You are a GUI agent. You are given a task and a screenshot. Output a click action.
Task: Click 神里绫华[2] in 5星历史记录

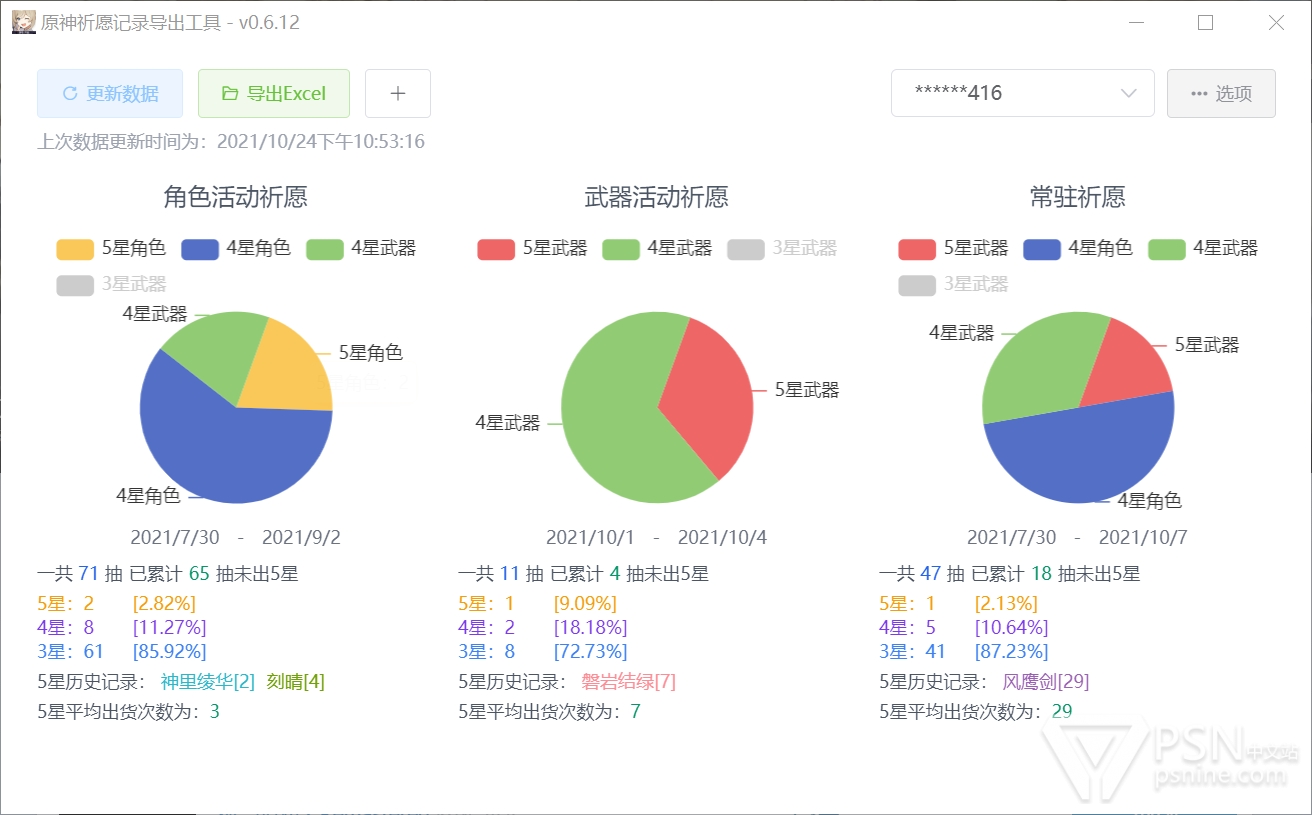coord(208,682)
